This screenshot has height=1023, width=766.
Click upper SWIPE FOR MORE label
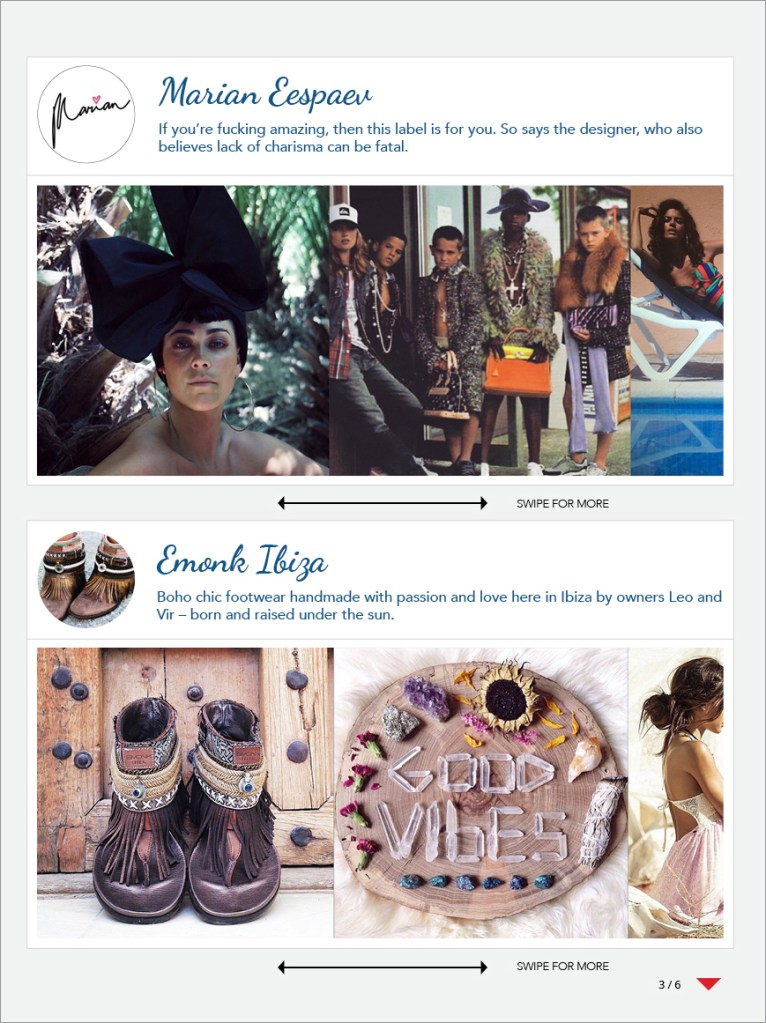point(562,504)
